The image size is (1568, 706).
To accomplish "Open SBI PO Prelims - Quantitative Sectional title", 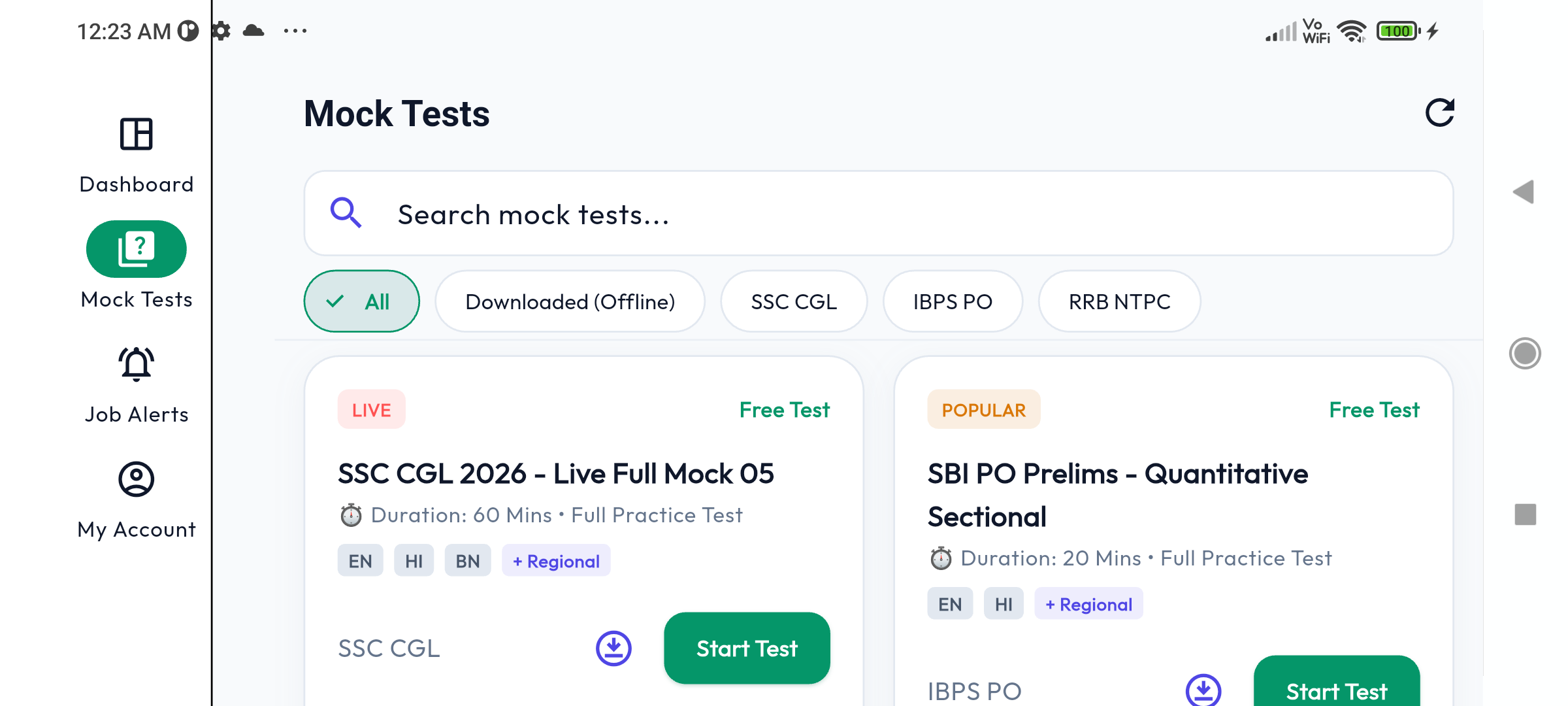I will point(1117,495).
